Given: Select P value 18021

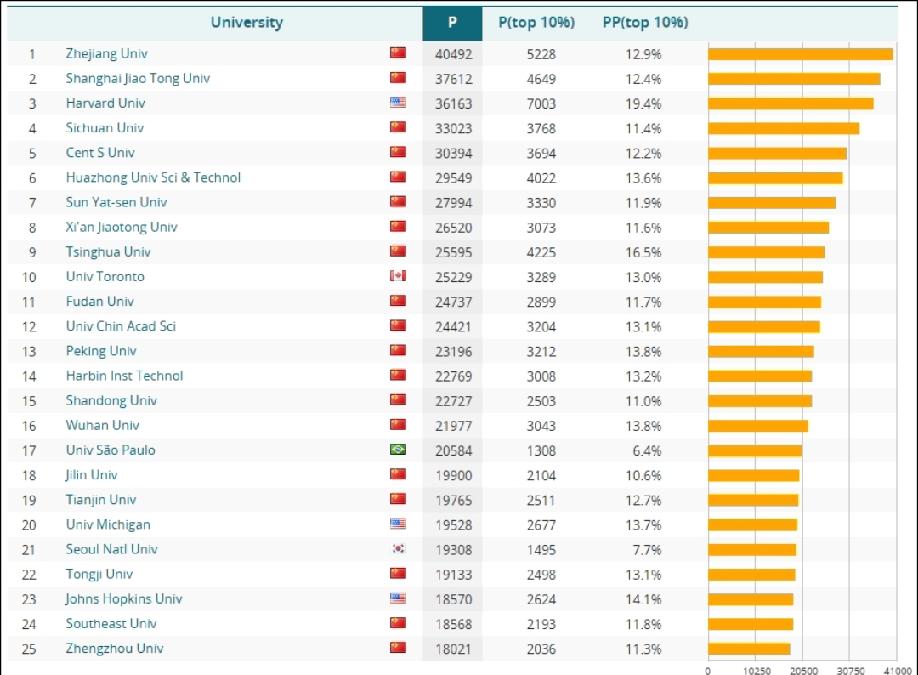Looking at the screenshot, I should tap(453, 649).
